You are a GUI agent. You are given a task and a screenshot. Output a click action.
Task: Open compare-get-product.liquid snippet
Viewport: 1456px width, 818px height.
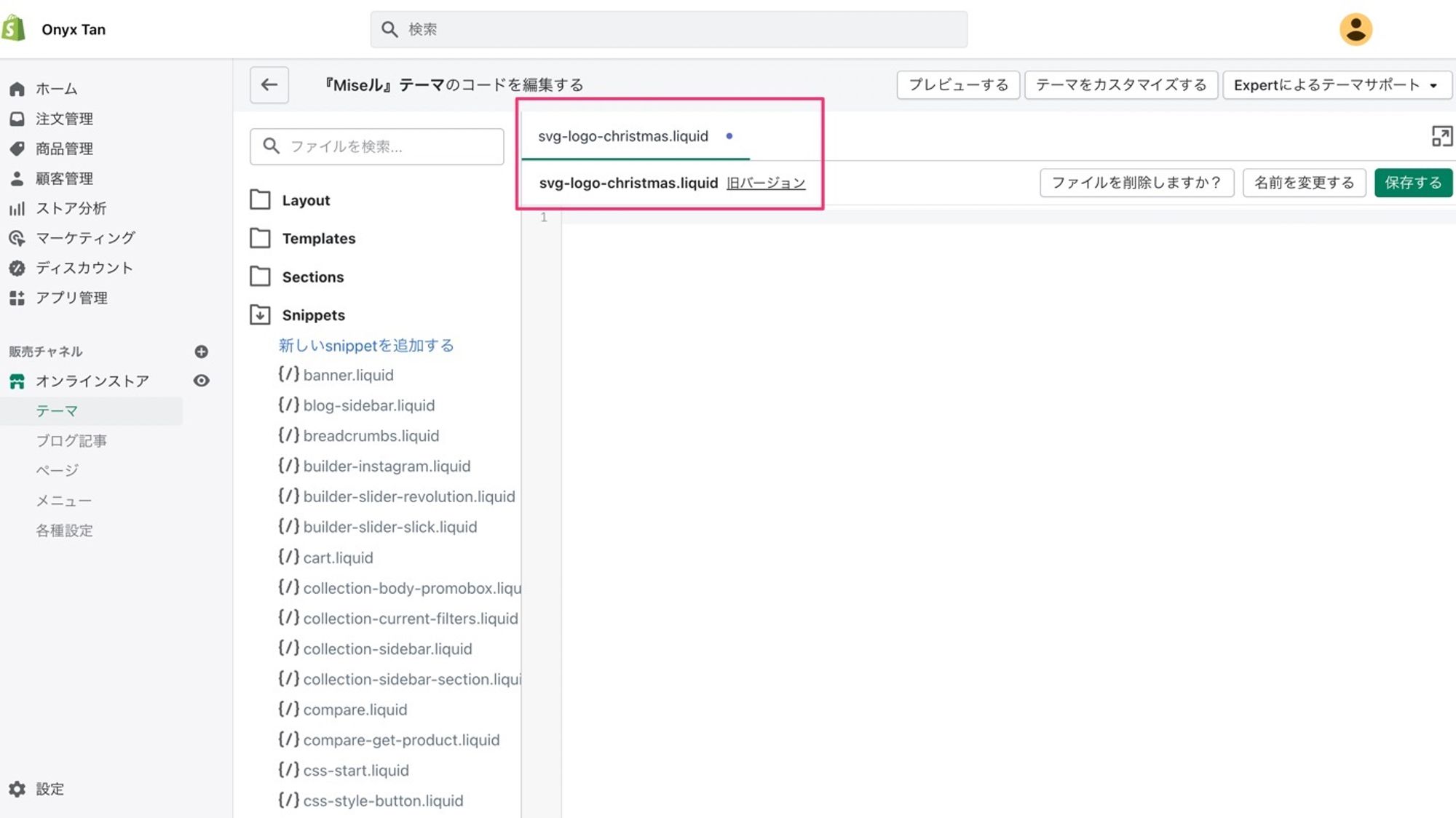(389, 739)
